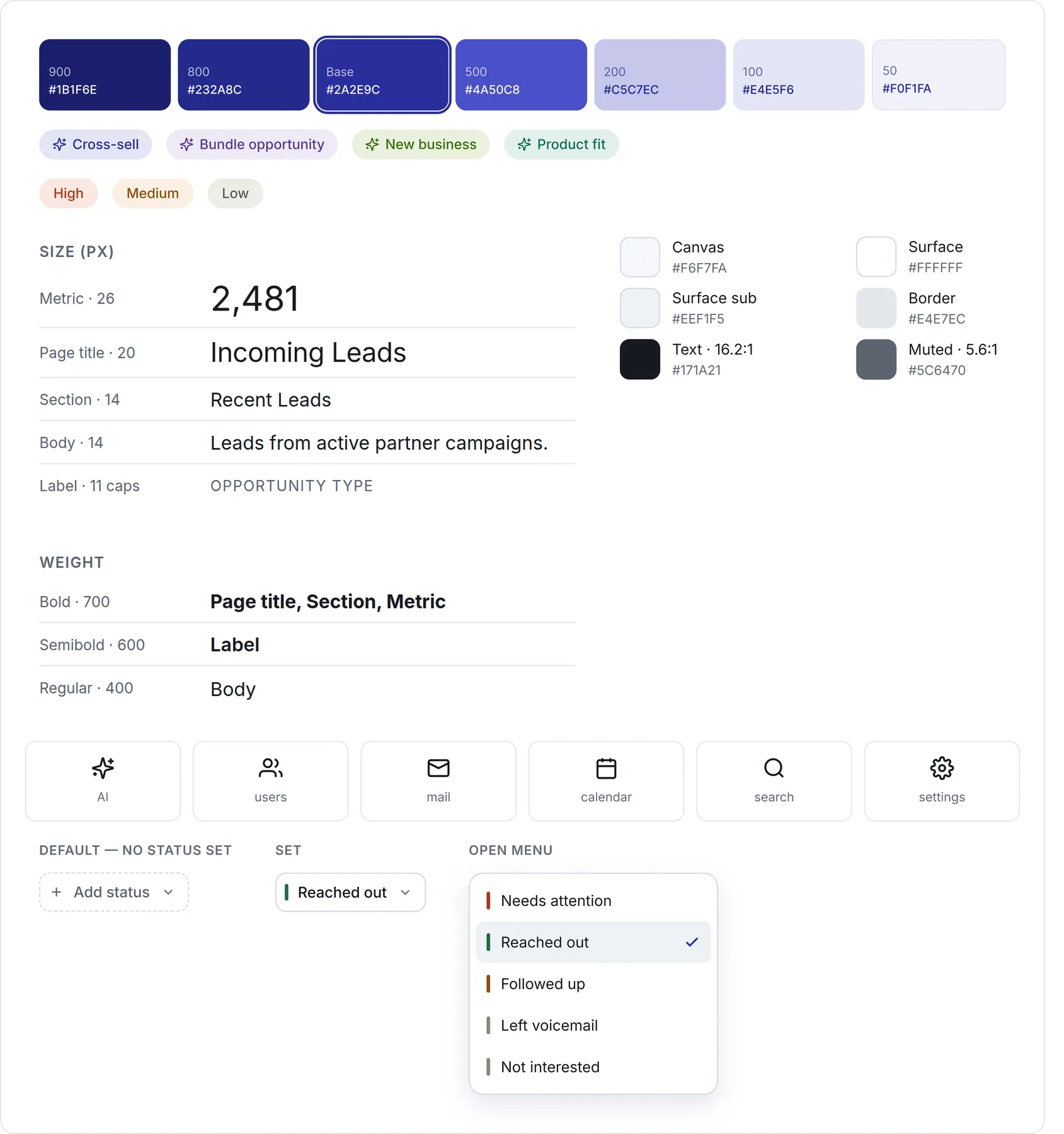Choose Reached out in the open menu
Screen dimensions: 1064x1134
click(x=593, y=942)
